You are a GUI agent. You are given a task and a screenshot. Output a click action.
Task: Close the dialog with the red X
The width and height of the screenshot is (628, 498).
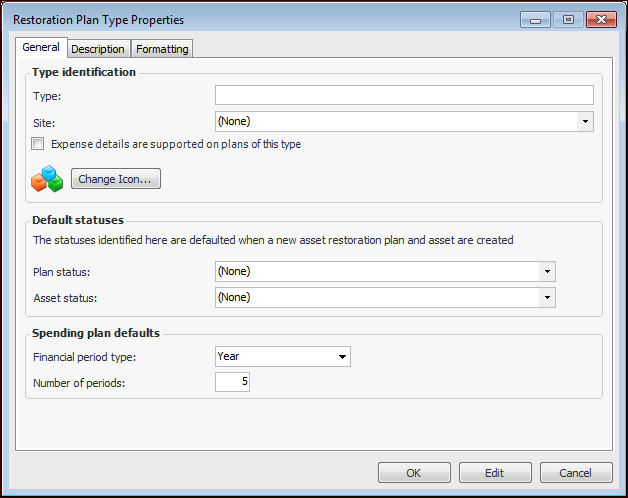(602, 19)
